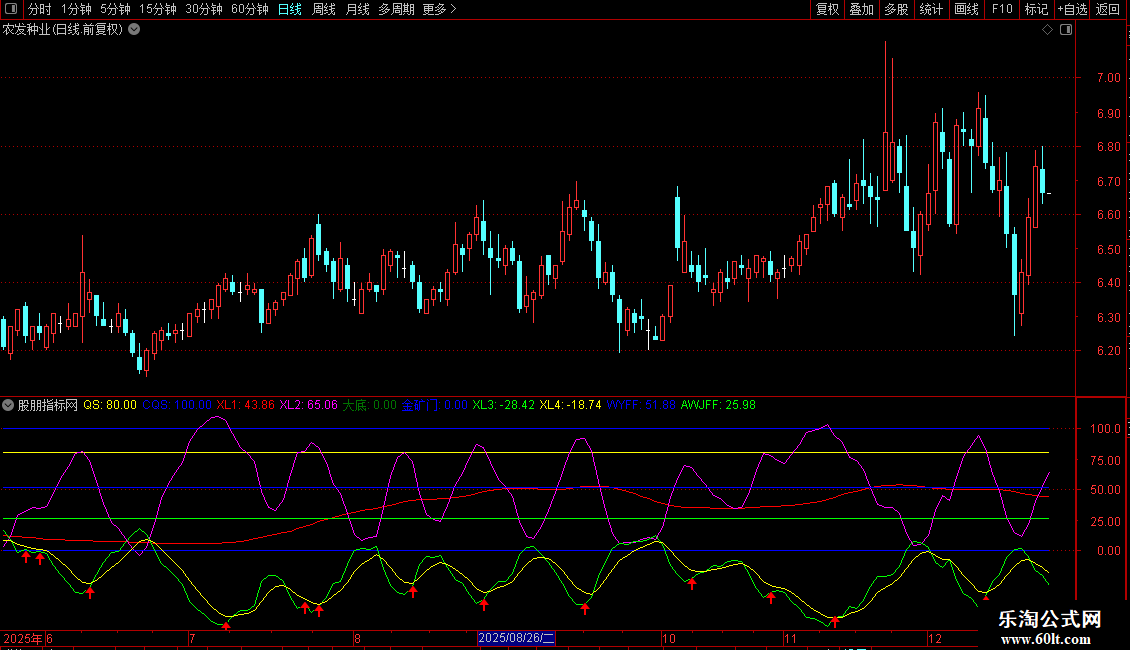Click the tall red candlestick near 7.00
This screenshot has height=650, width=1130.
tap(886, 150)
